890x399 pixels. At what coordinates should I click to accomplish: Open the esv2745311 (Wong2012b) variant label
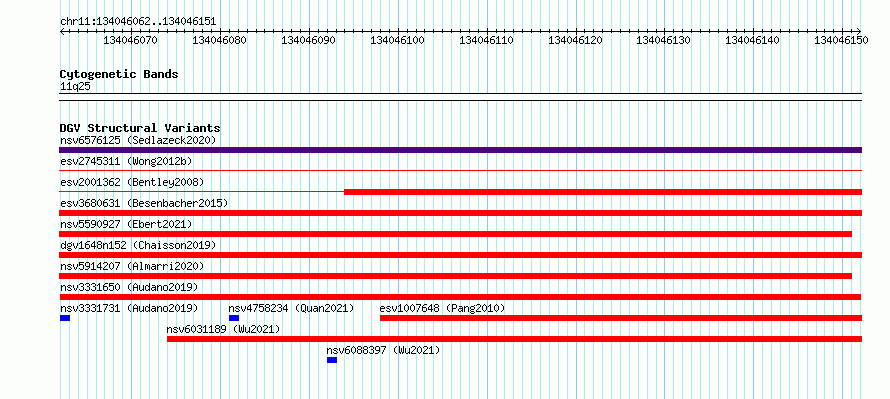coord(126,161)
